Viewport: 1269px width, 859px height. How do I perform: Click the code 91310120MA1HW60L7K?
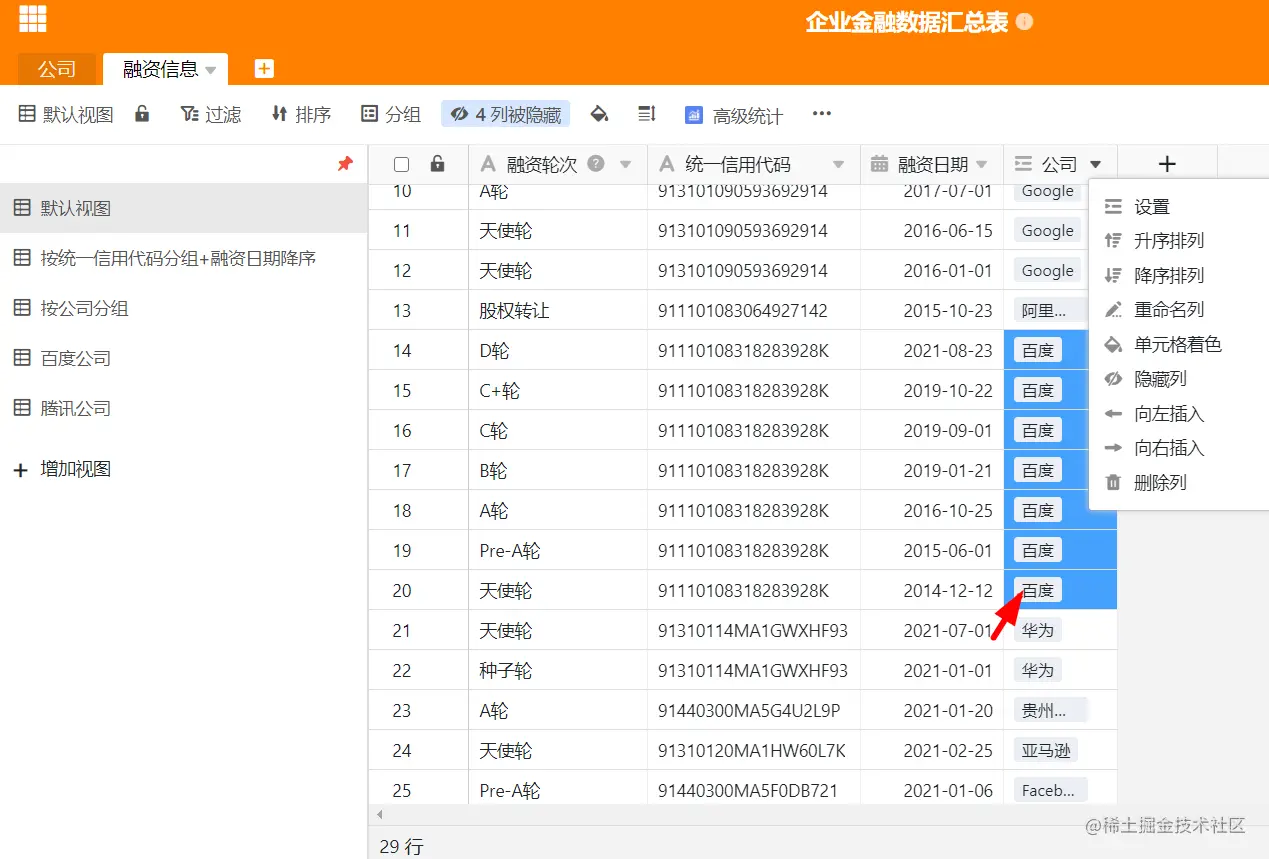coord(754,750)
